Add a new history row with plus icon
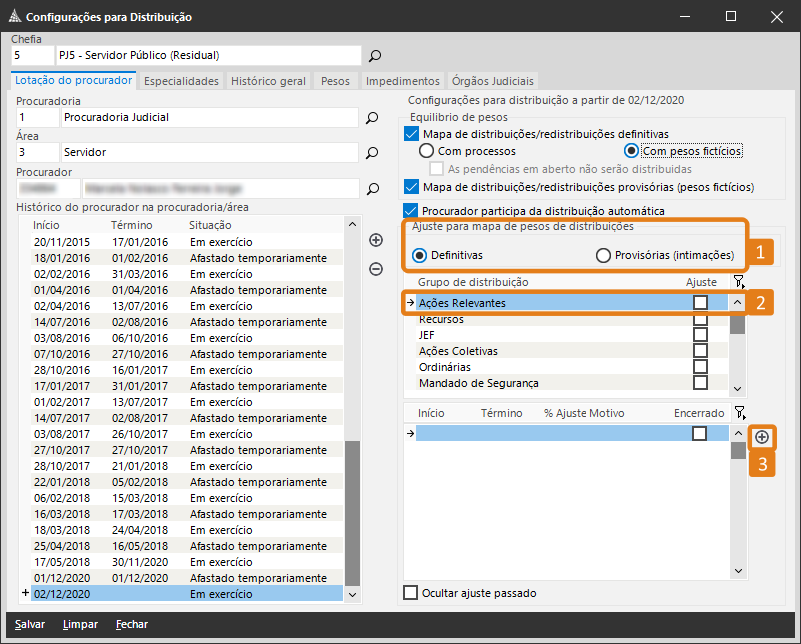The image size is (801, 644). (x=376, y=240)
